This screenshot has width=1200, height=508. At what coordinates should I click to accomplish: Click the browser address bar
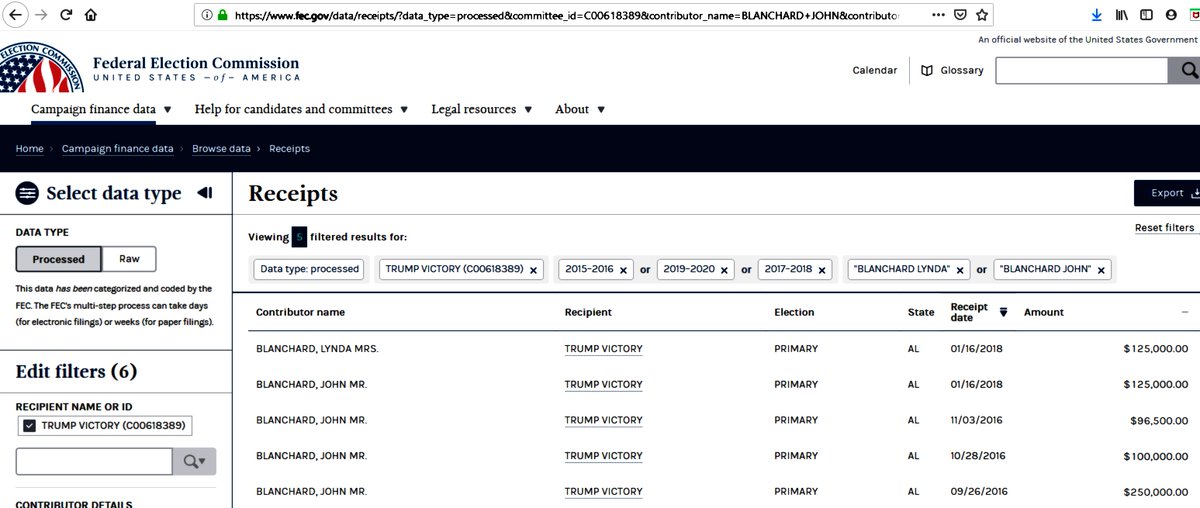click(x=566, y=15)
